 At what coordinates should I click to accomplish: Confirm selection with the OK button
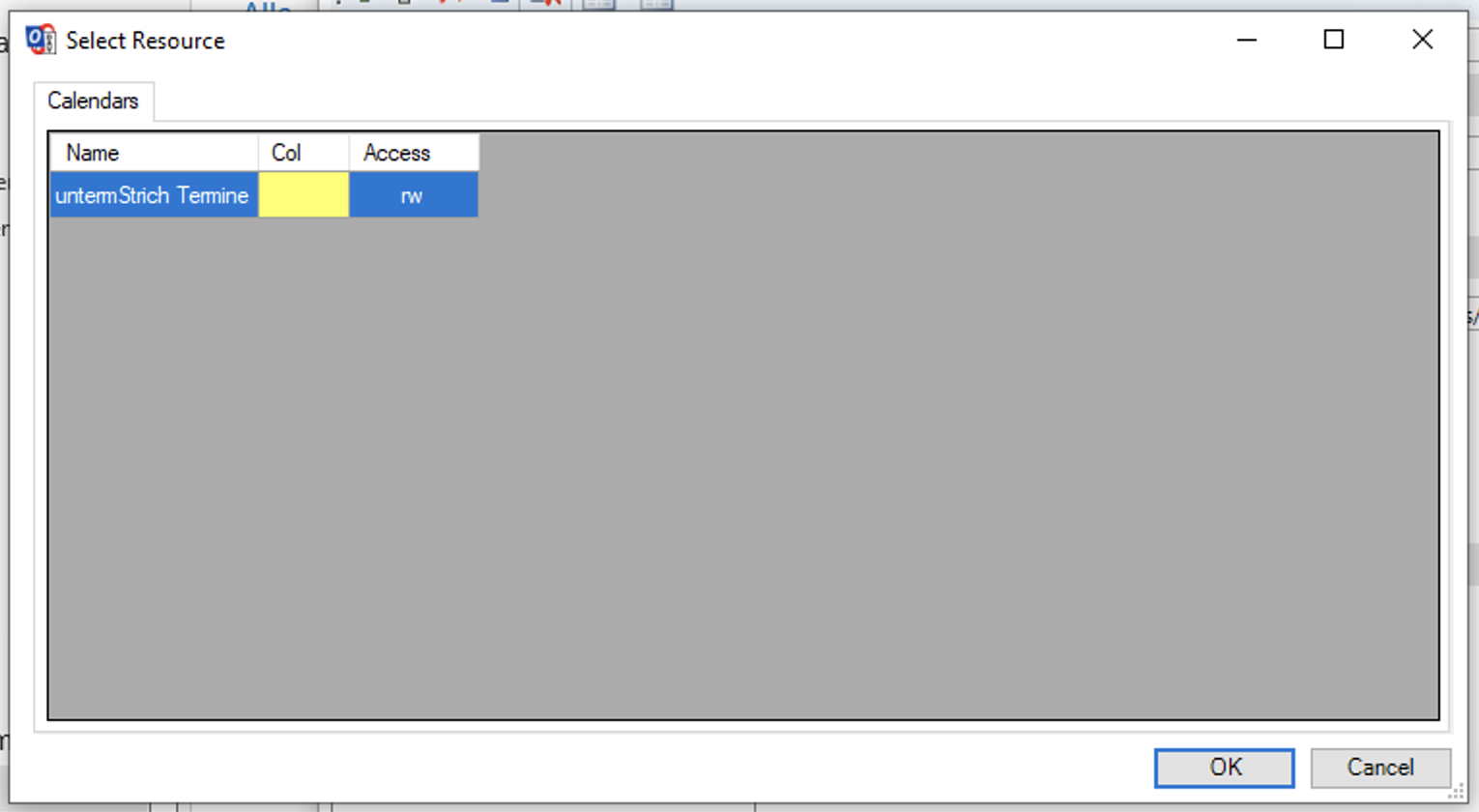click(1224, 768)
